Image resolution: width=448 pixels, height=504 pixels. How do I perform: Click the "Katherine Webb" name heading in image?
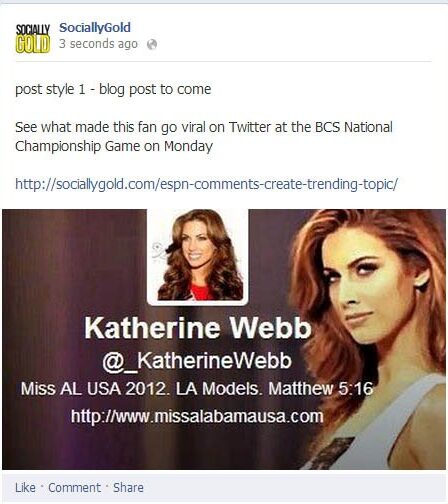coord(198,328)
